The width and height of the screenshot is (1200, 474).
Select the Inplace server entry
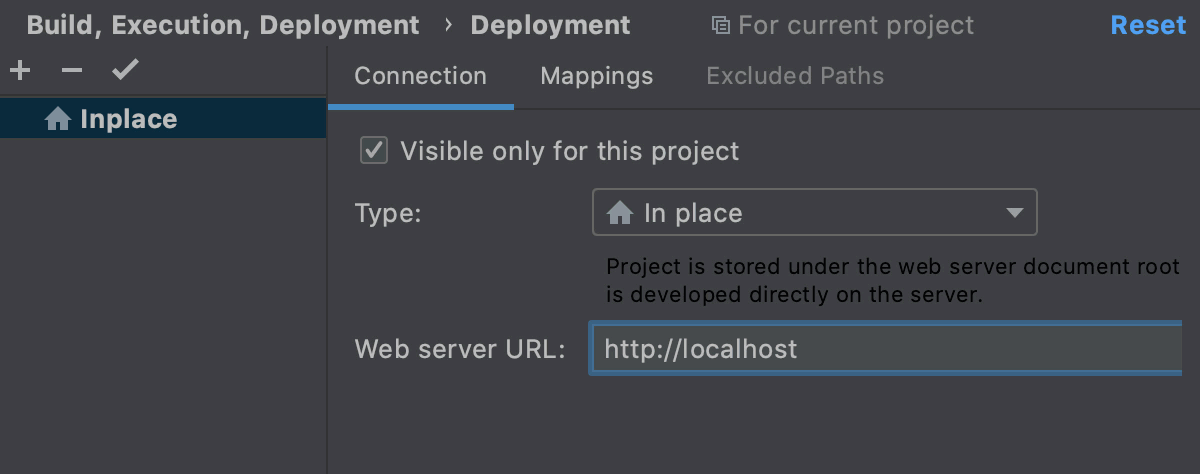(128, 120)
